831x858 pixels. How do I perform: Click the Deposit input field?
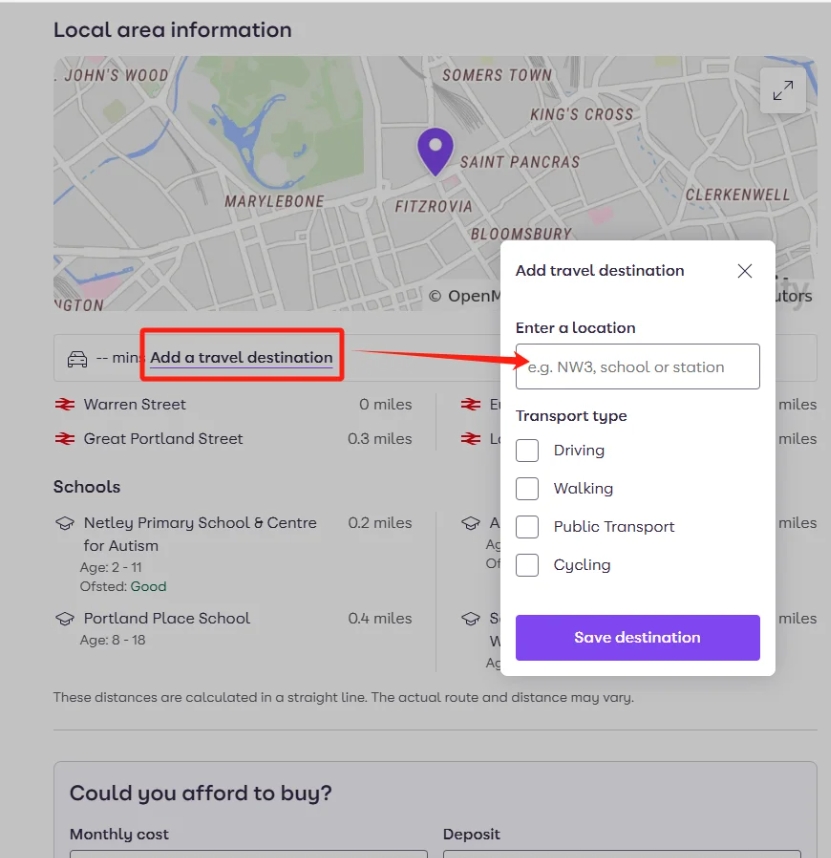tap(622, 854)
